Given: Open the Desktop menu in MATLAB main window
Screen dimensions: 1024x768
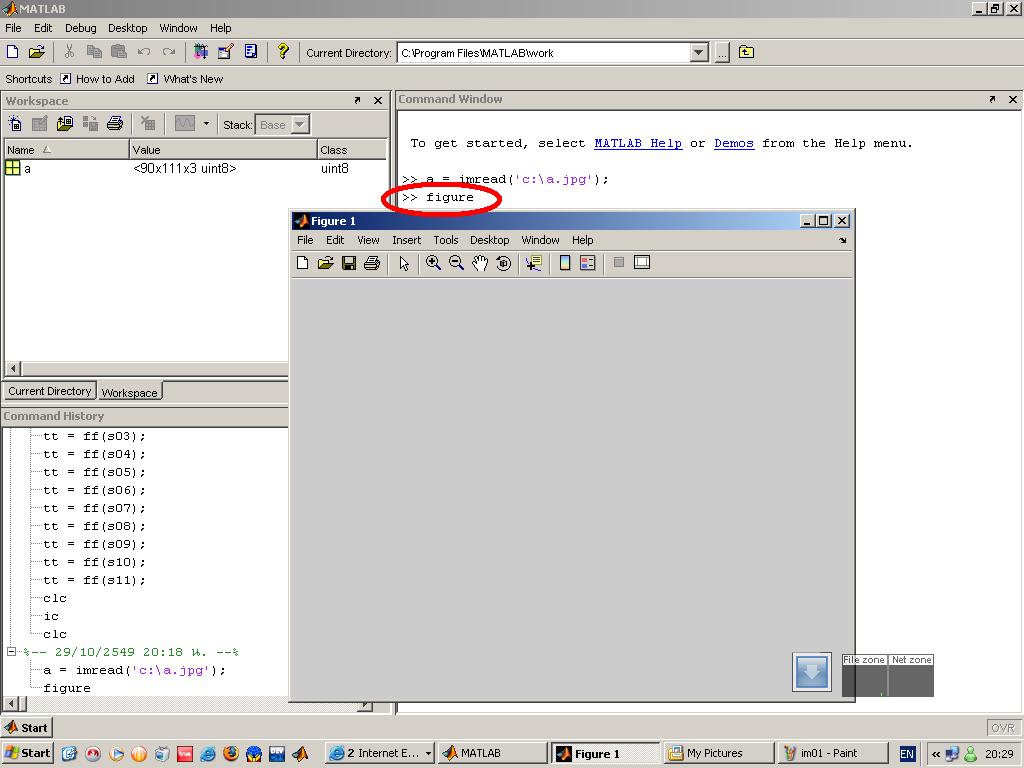Looking at the screenshot, I should click(127, 28).
